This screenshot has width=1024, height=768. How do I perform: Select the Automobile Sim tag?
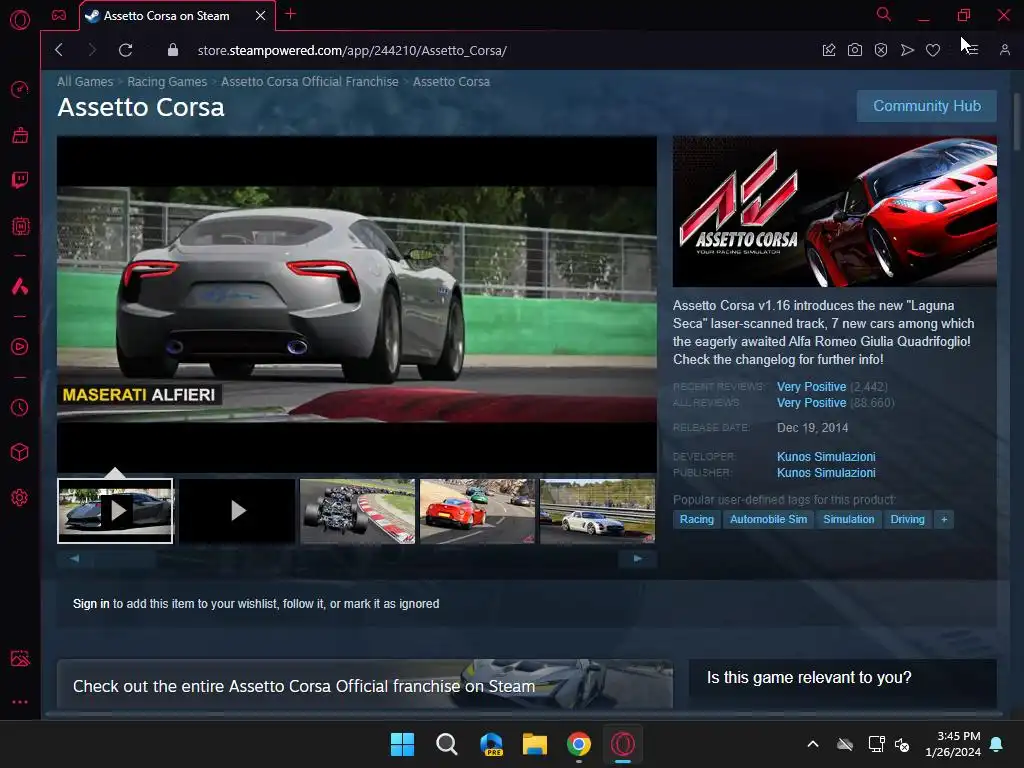768,519
